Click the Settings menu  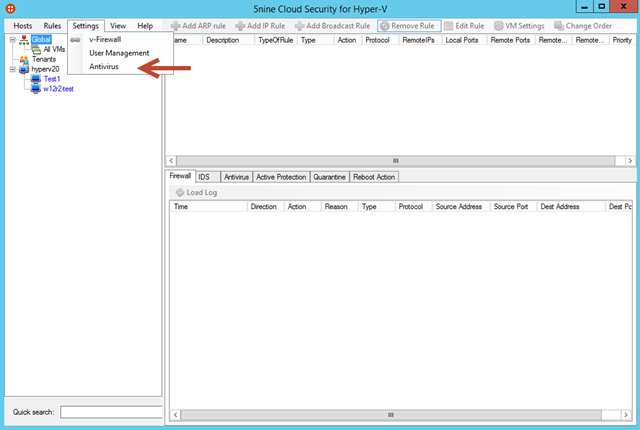tap(86, 26)
